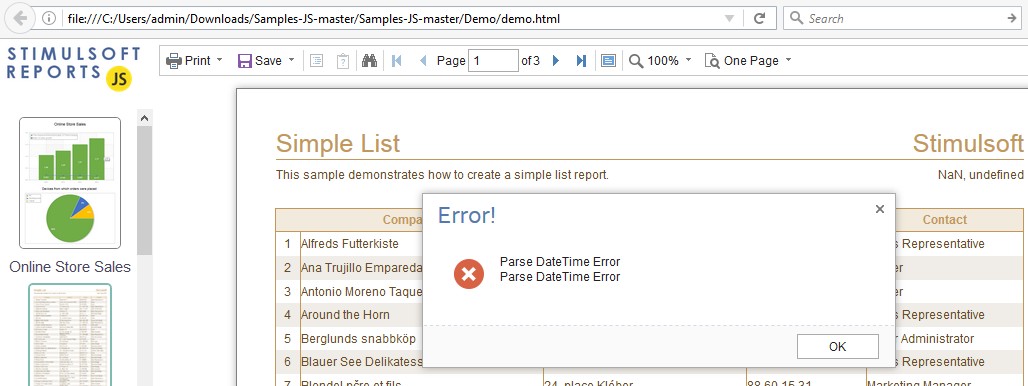Screen dimensions: 1028x386
Task: Open Find with the binoculars icon
Action: pyautogui.click(x=369, y=61)
